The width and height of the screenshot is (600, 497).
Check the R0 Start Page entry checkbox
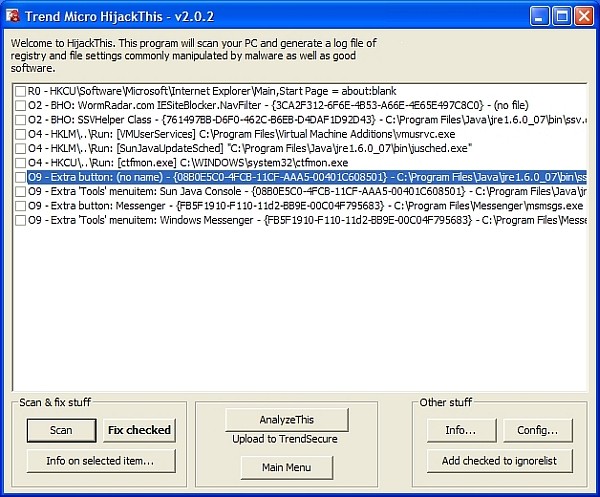(x=21, y=91)
